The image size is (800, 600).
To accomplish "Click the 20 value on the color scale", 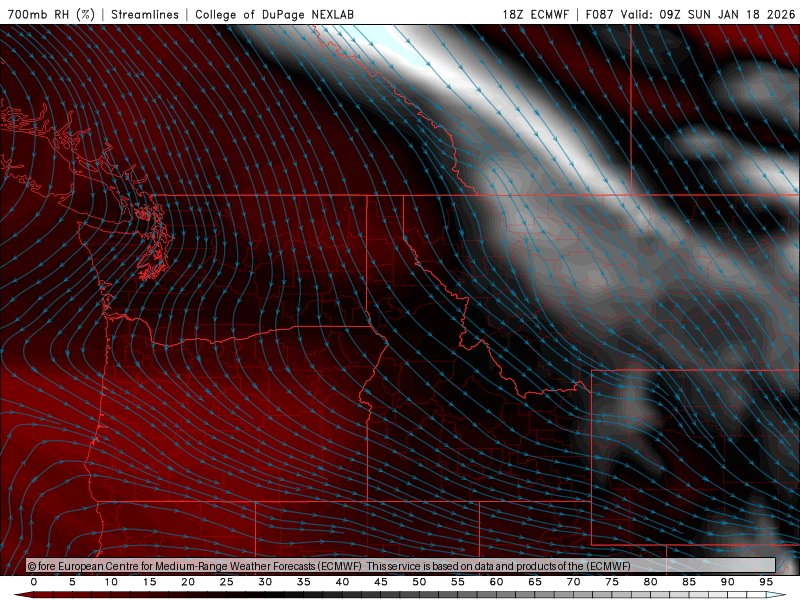I will pyautogui.click(x=188, y=582).
